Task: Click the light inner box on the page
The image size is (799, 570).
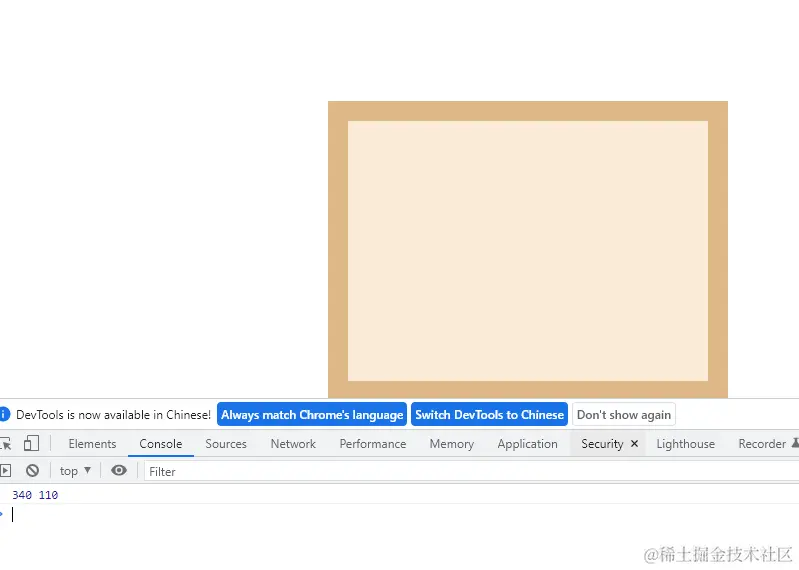Action: click(528, 251)
